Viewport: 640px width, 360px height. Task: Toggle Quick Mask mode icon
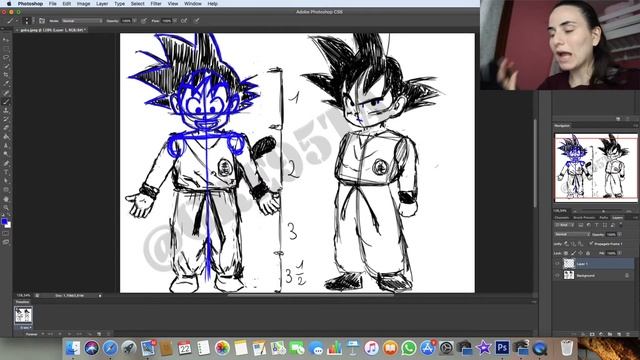6,233
